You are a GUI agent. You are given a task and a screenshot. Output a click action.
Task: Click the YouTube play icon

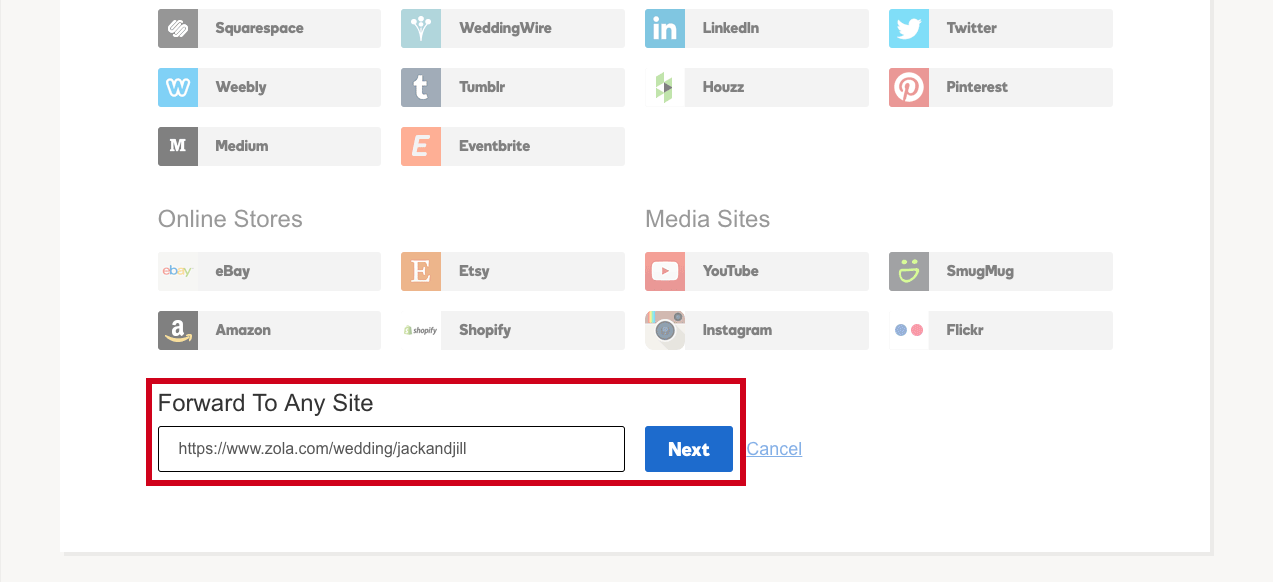(665, 271)
